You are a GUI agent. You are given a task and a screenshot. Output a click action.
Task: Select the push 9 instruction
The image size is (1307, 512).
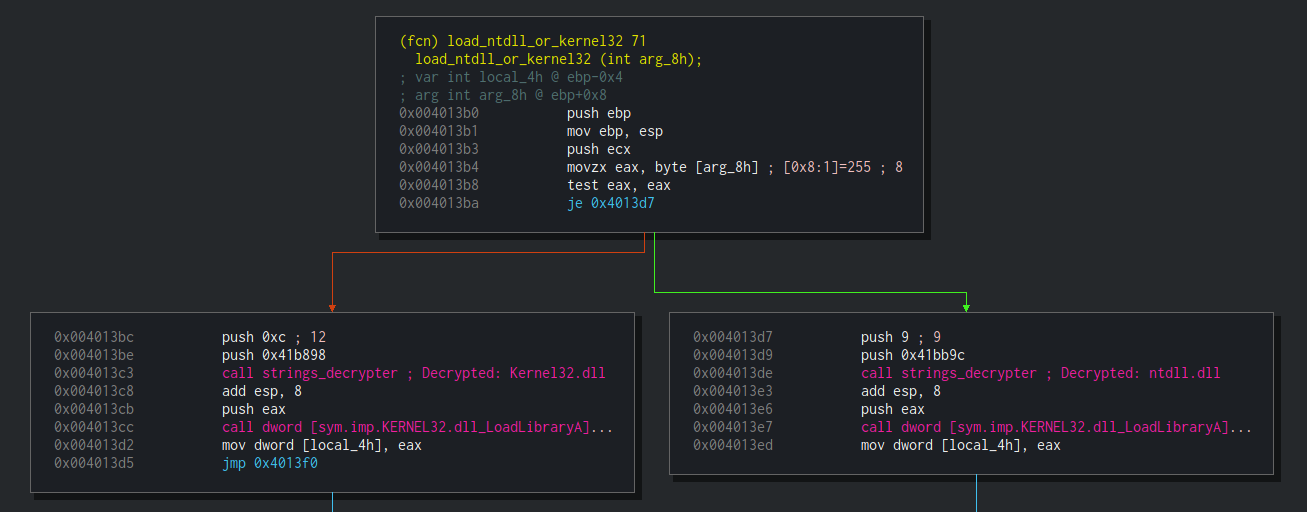tap(900, 337)
